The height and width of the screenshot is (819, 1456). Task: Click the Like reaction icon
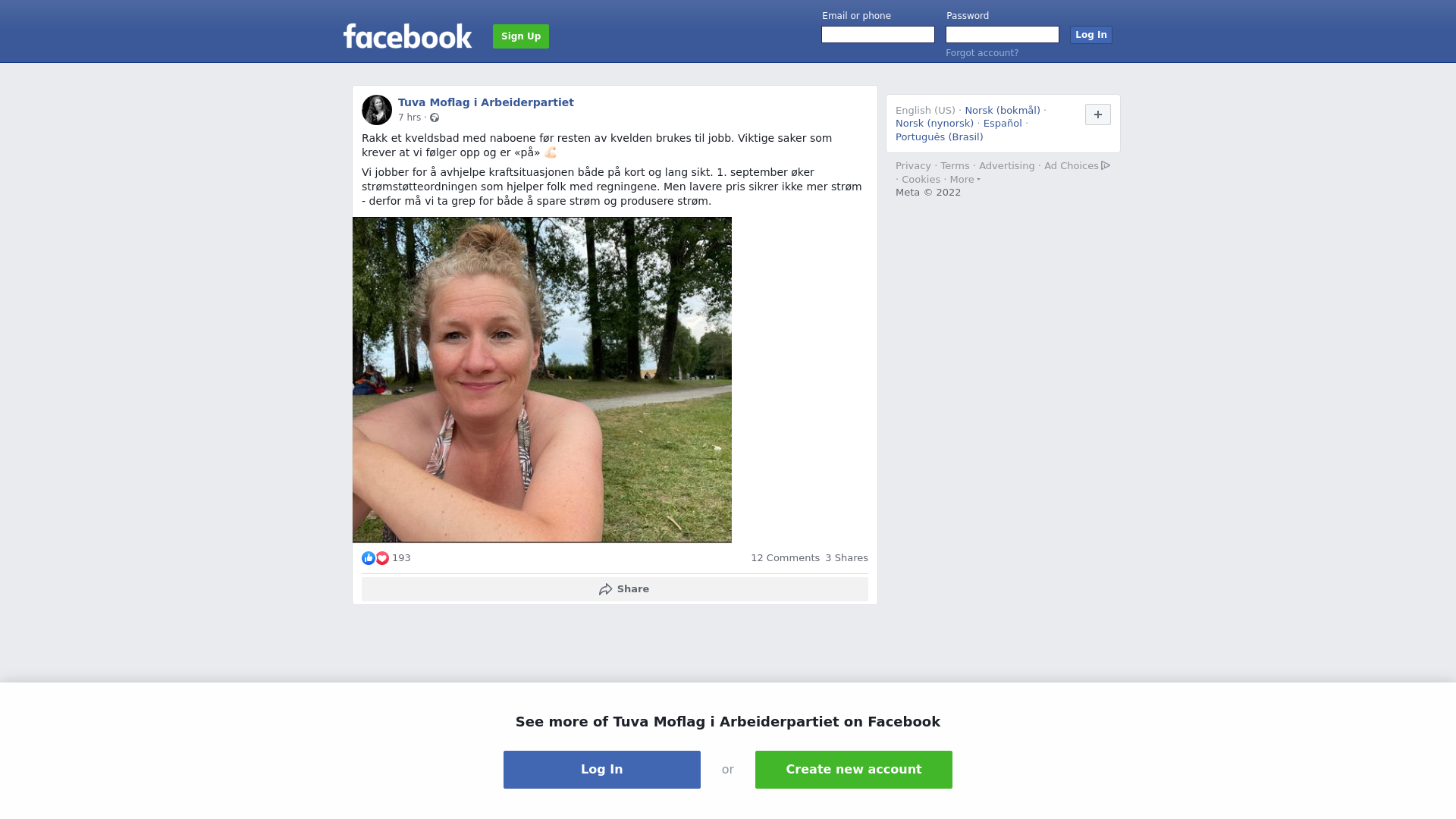[369, 558]
